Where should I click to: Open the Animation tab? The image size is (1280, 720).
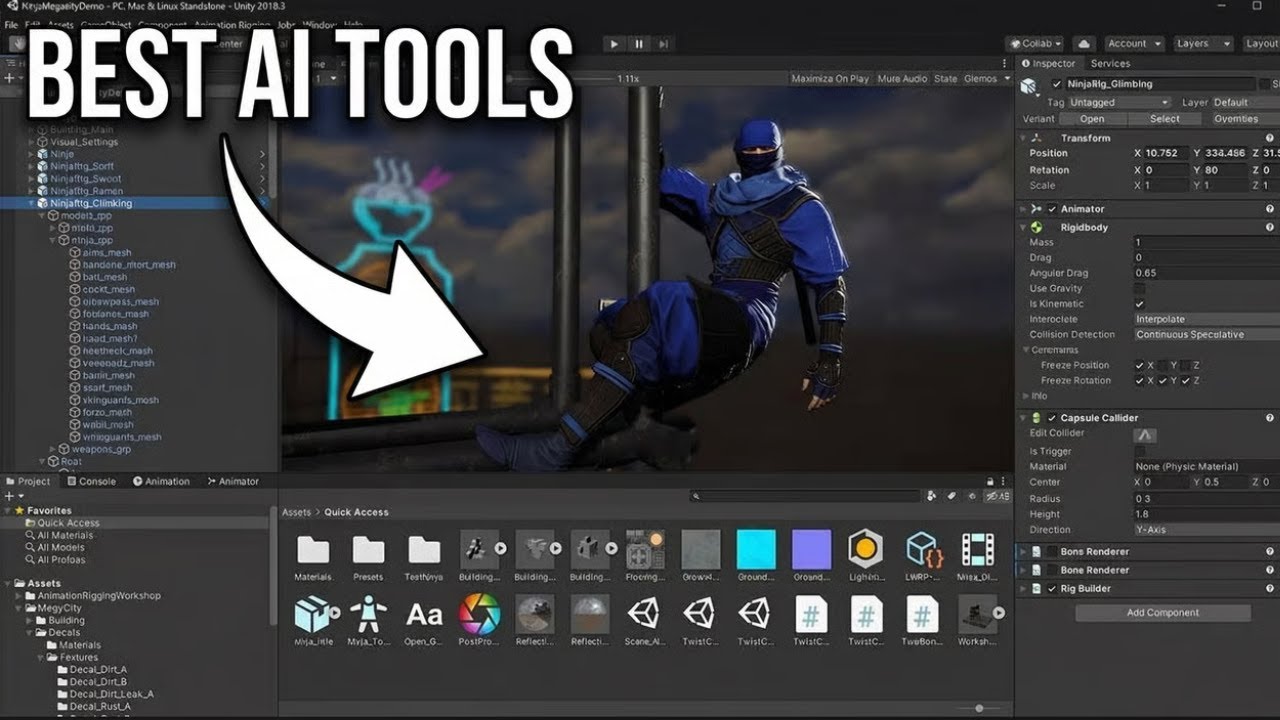coord(161,482)
